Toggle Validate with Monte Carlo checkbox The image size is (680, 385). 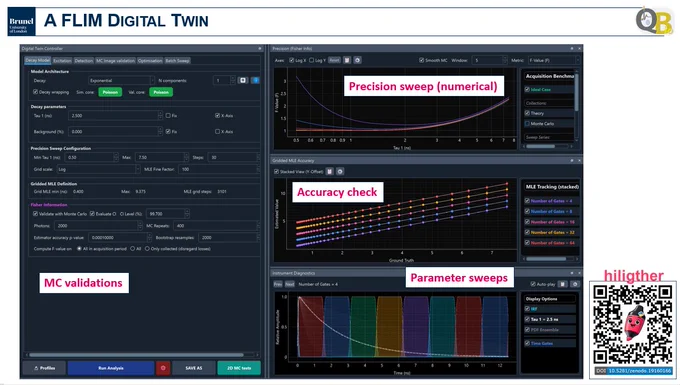(x=36, y=214)
